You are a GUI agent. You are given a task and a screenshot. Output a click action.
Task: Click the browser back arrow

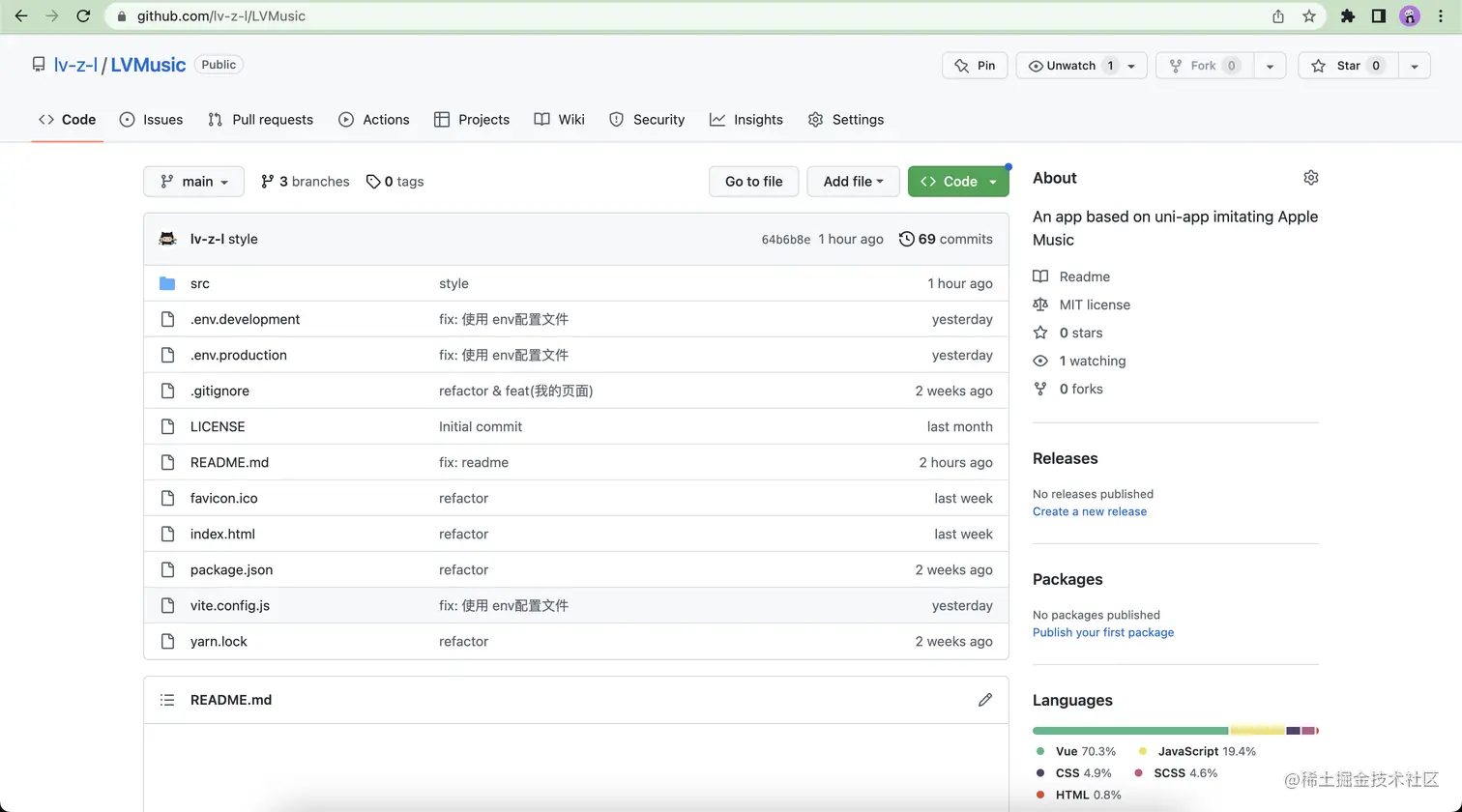pos(21,15)
